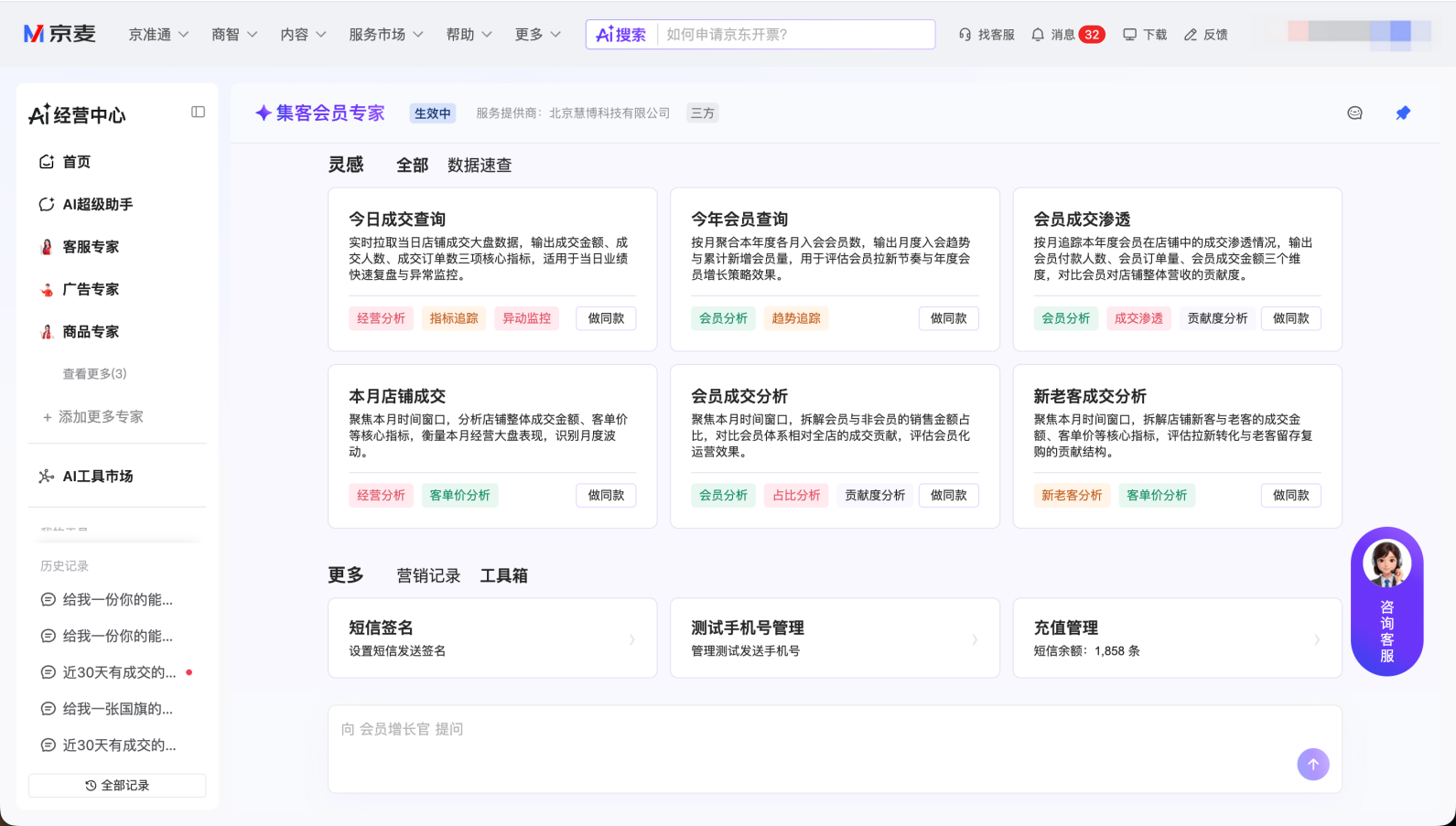Screen dimensions: 1456x826
Task: Click 全部记录 button in history
Action: 117,786
